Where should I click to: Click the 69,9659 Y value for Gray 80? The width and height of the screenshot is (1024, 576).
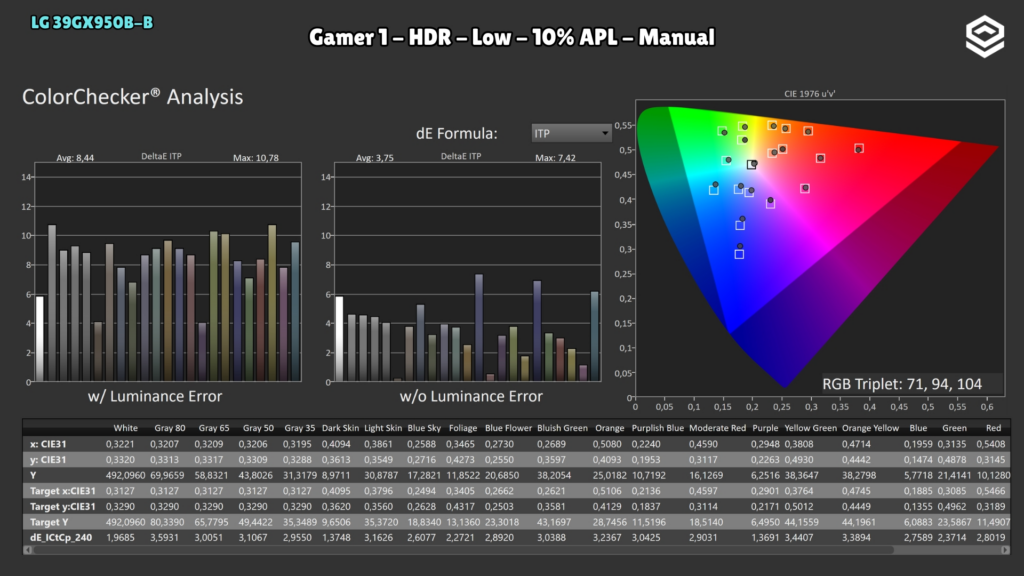167,475
